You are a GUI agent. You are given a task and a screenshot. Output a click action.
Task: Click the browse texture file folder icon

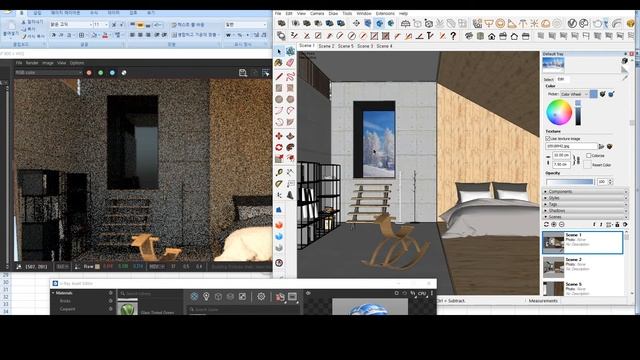point(601,146)
